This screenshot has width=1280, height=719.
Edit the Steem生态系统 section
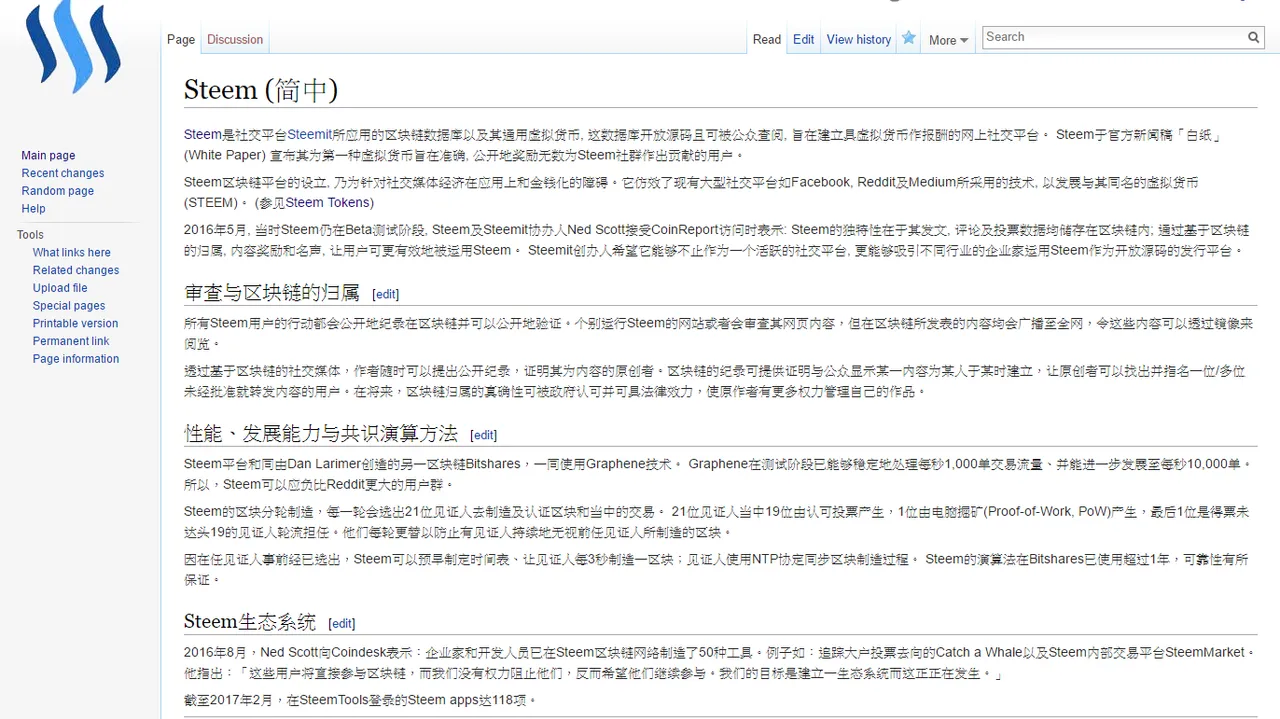342,623
